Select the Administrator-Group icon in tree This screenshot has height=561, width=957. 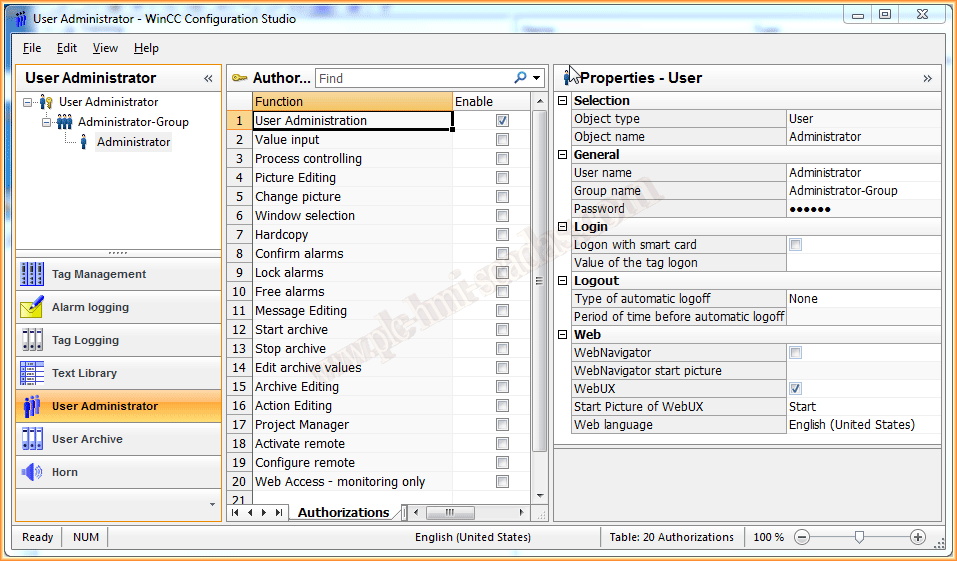64,122
